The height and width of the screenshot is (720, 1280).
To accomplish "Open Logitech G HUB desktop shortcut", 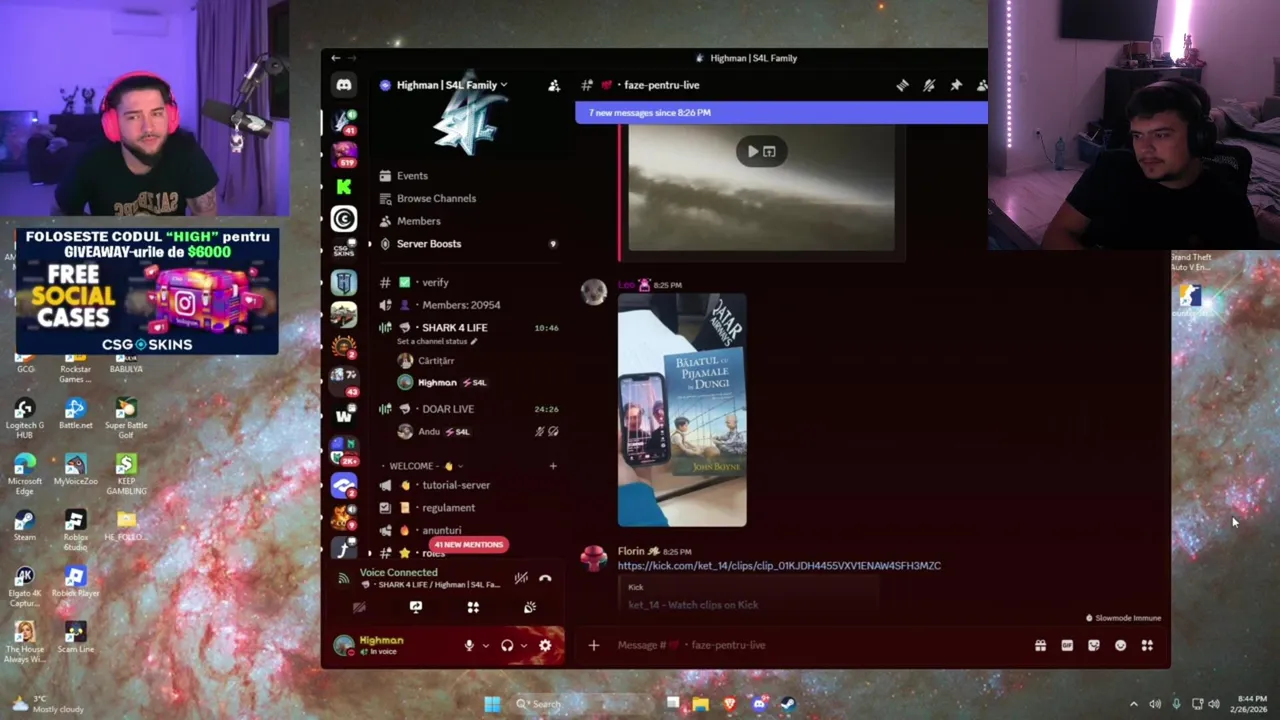I will click(24, 418).
